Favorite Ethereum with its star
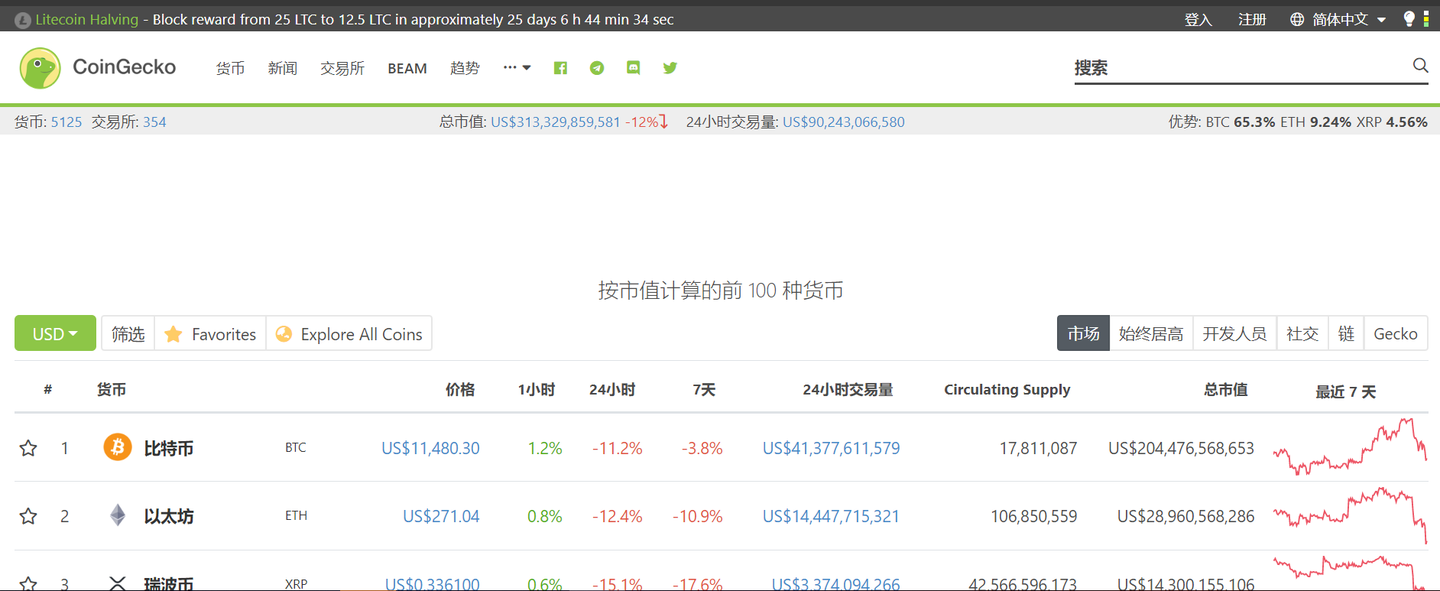 point(28,516)
